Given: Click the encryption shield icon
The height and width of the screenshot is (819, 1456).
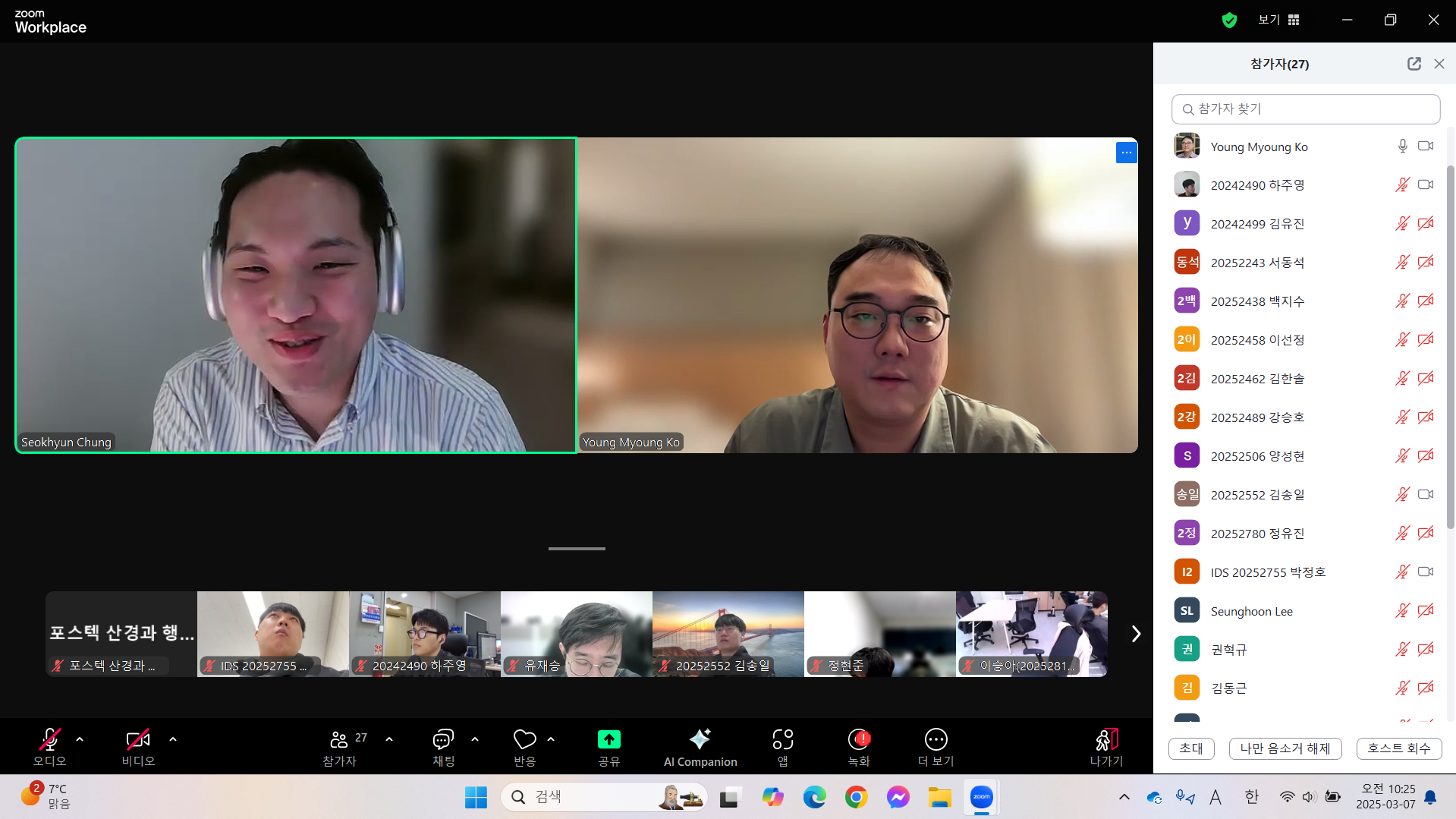Looking at the screenshot, I should tap(1229, 20).
